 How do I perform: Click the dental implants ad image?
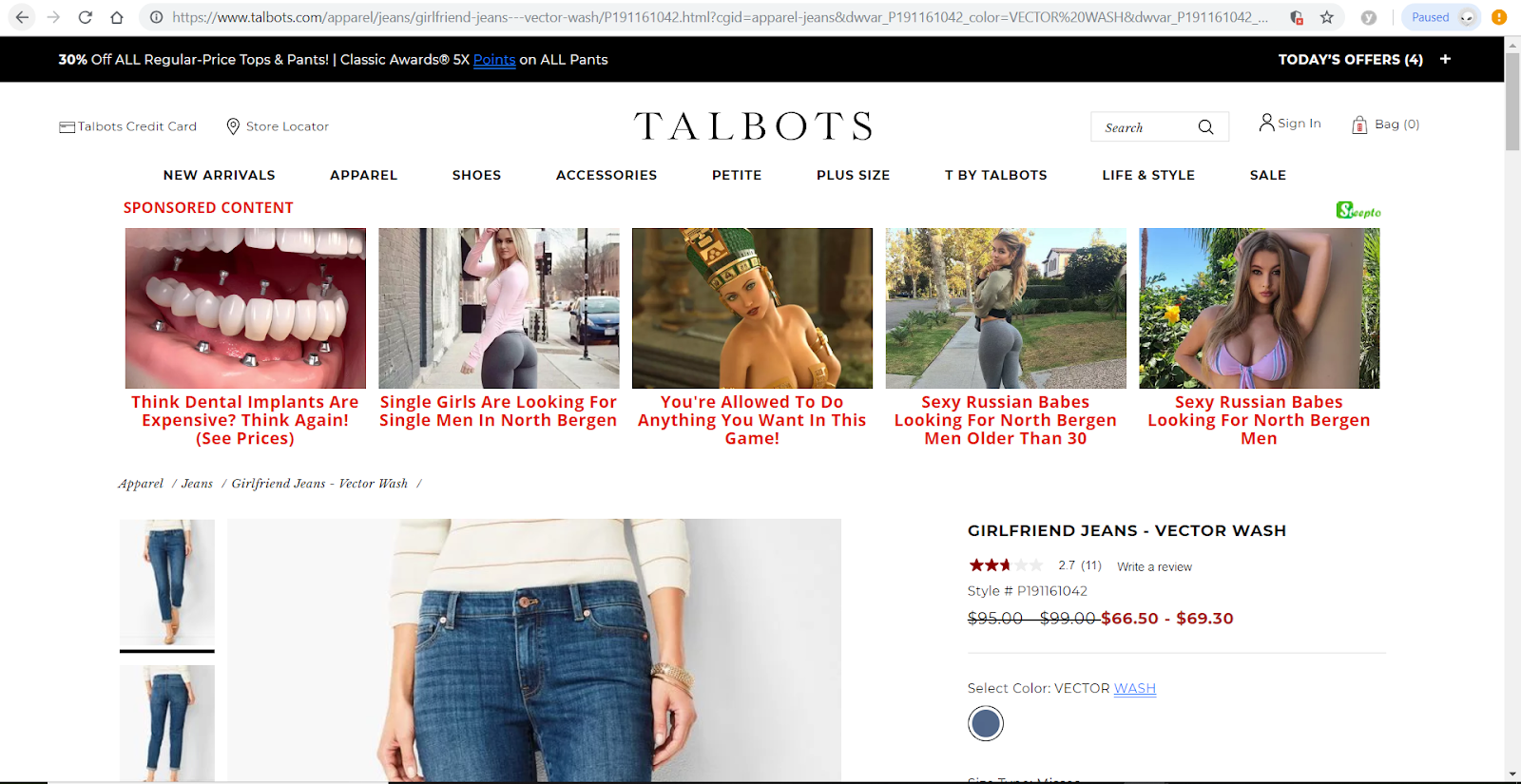coord(245,308)
